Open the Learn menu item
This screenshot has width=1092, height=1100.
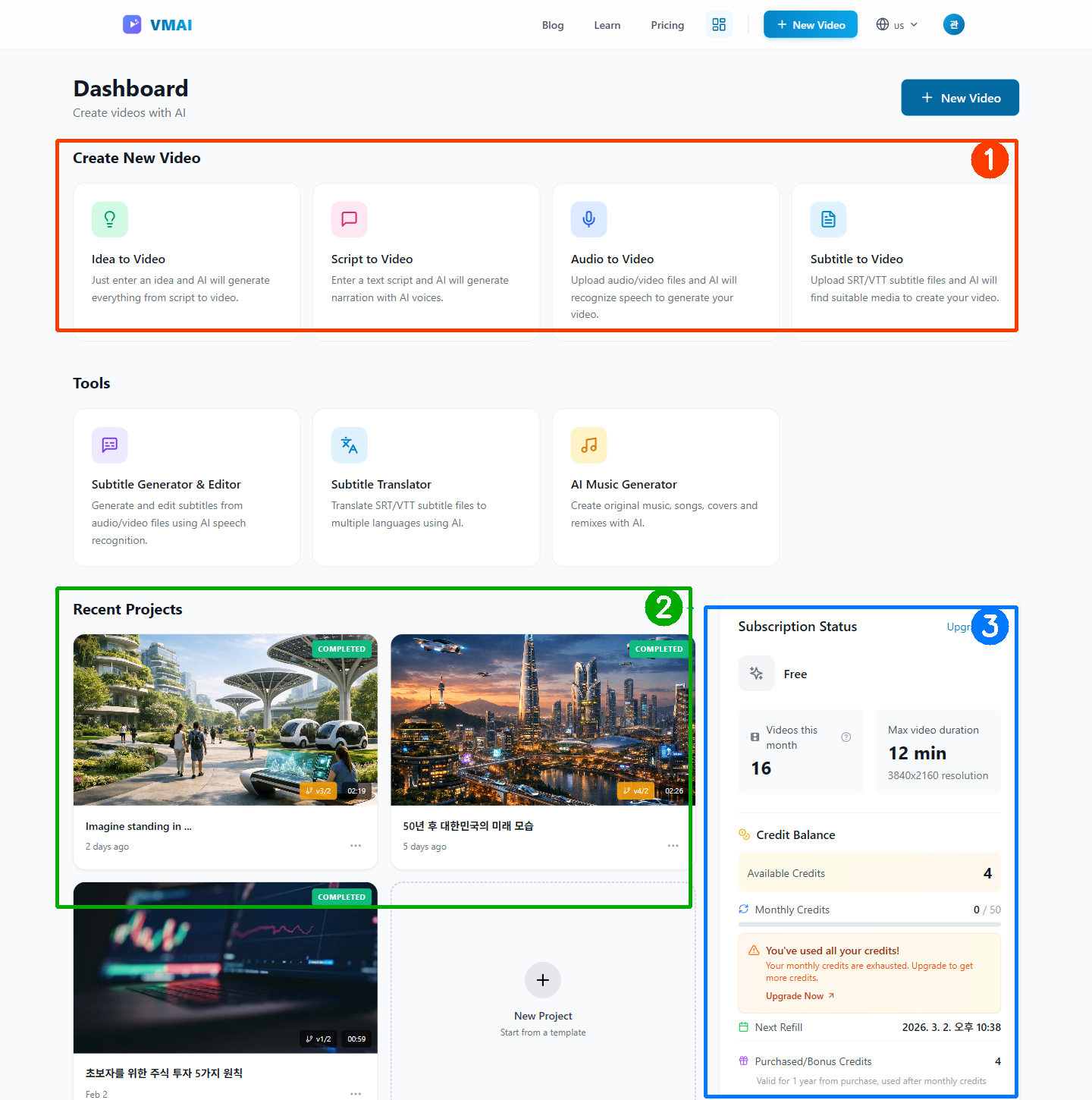click(607, 25)
